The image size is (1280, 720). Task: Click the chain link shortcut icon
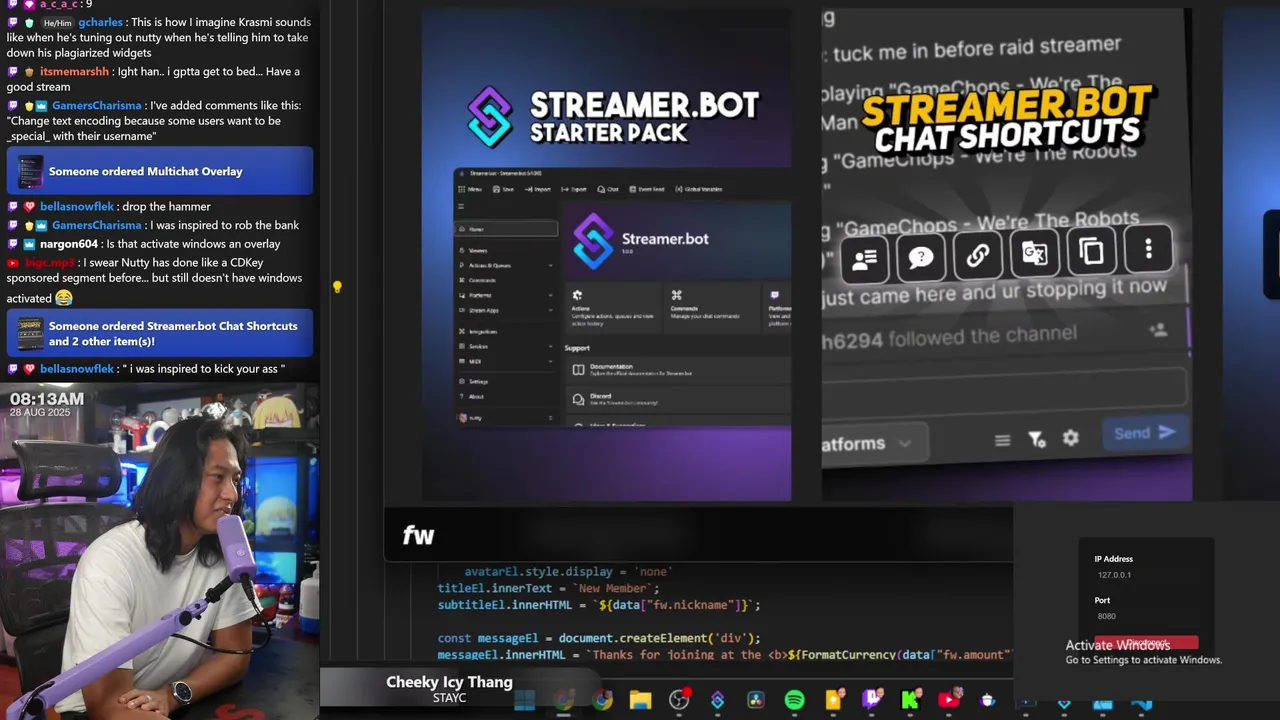click(977, 256)
